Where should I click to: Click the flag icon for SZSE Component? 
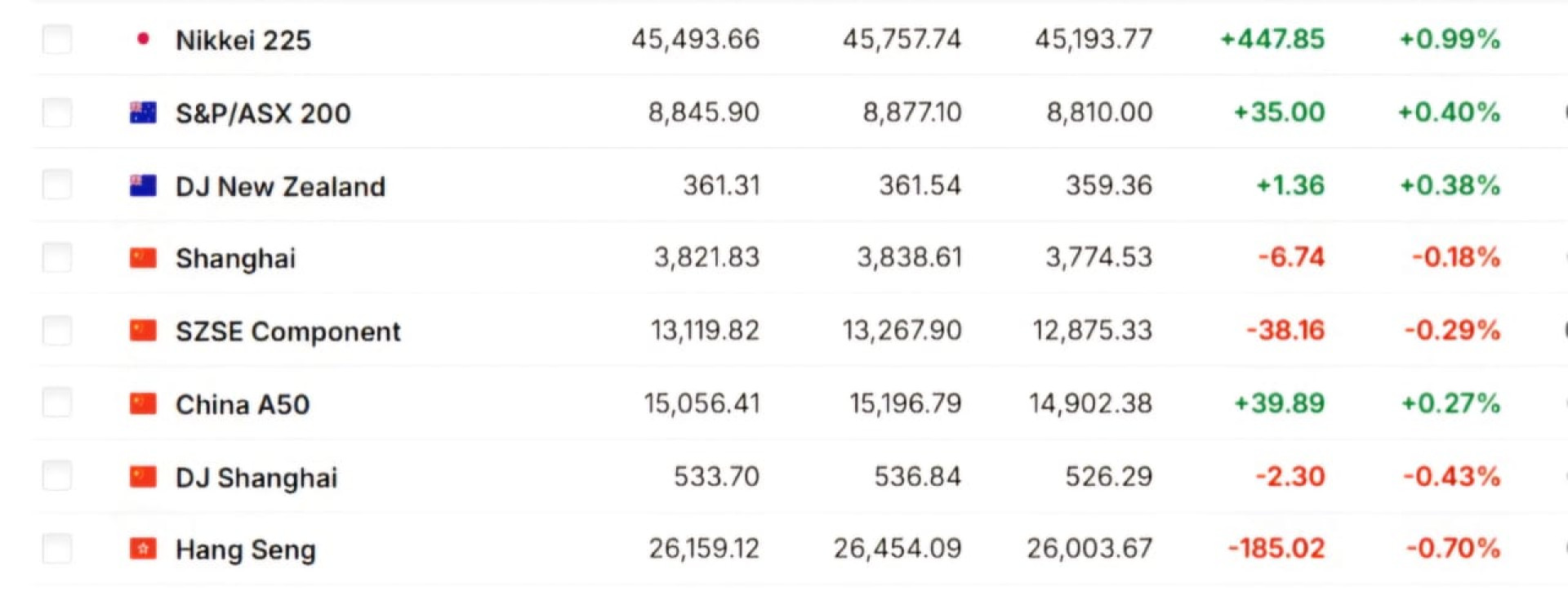point(143,331)
